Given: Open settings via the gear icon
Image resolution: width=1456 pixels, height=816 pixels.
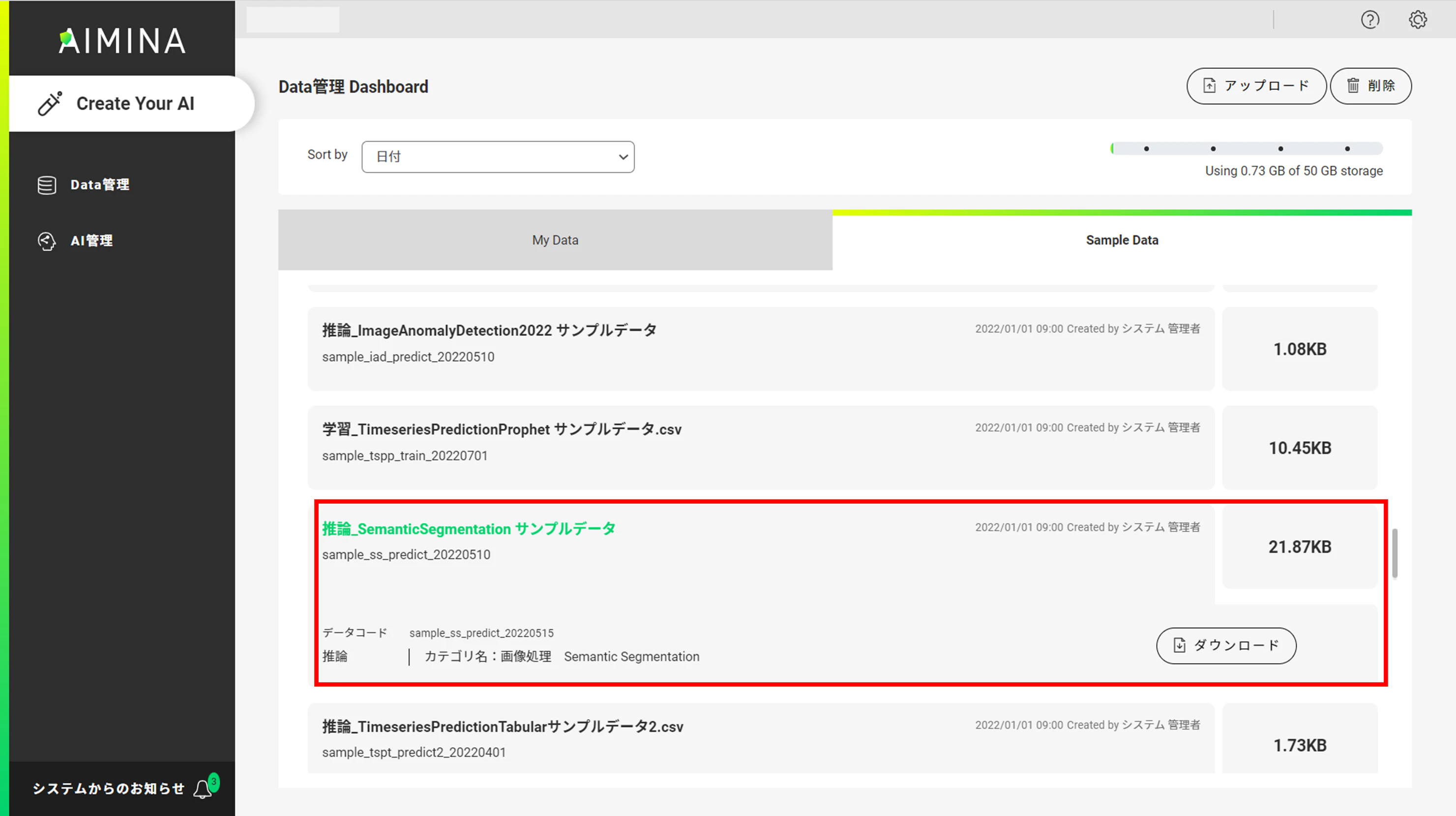Looking at the screenshot, I should point(1418,20).
